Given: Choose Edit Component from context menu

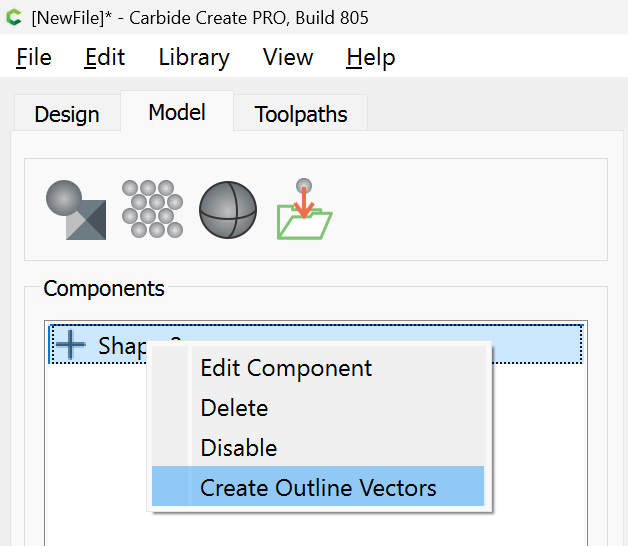Looking at the screenshot, I should [318, 367].
